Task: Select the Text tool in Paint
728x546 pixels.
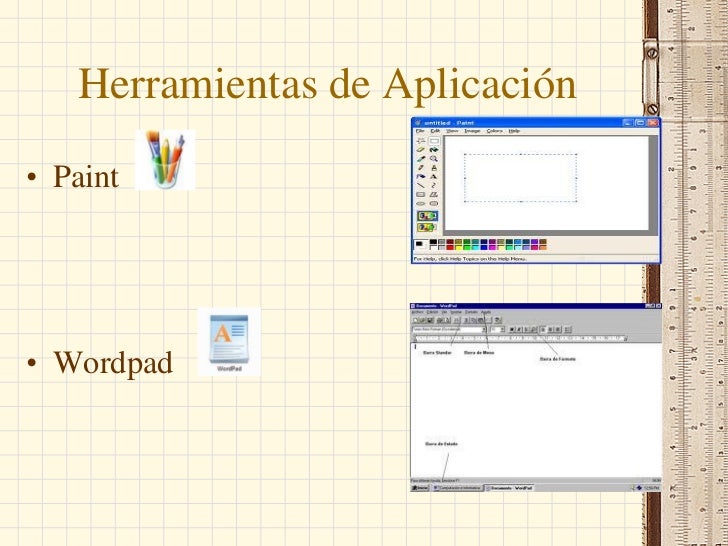Action: tap(434, 176)
